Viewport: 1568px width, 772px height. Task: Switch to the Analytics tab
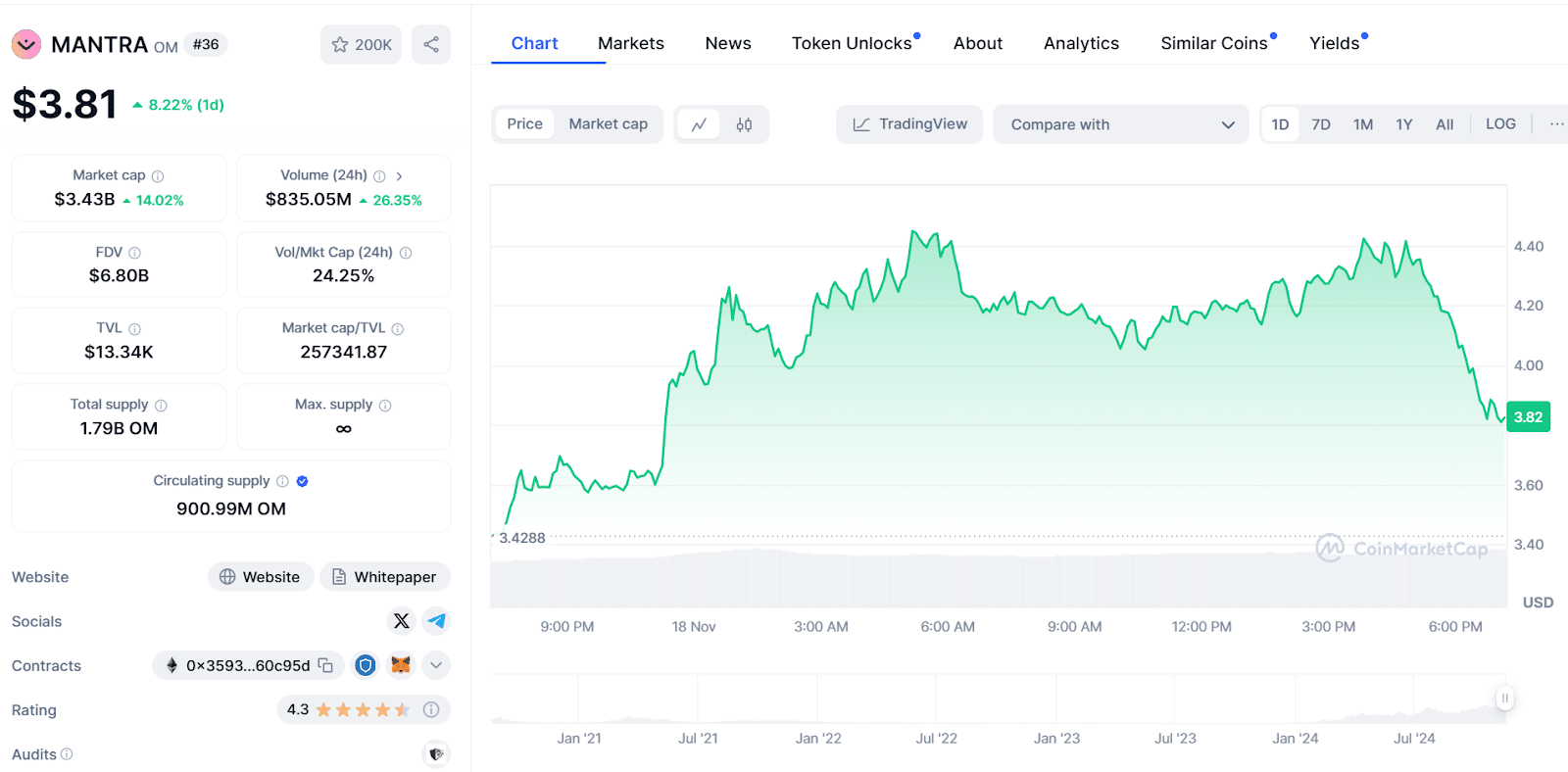click(1081, 43)
